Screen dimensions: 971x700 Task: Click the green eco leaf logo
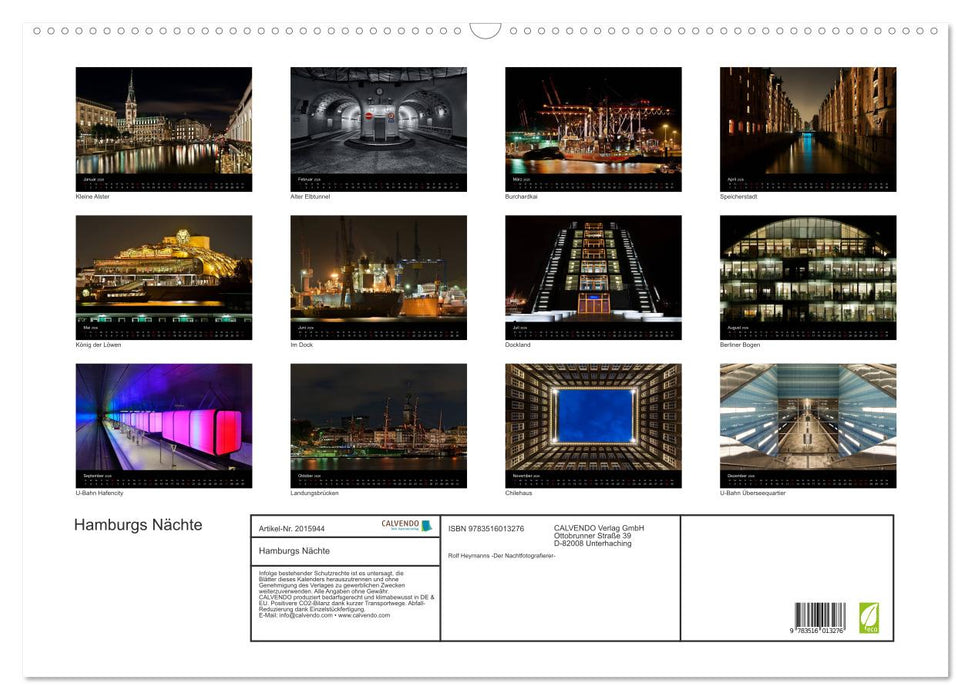coord(869,617)
